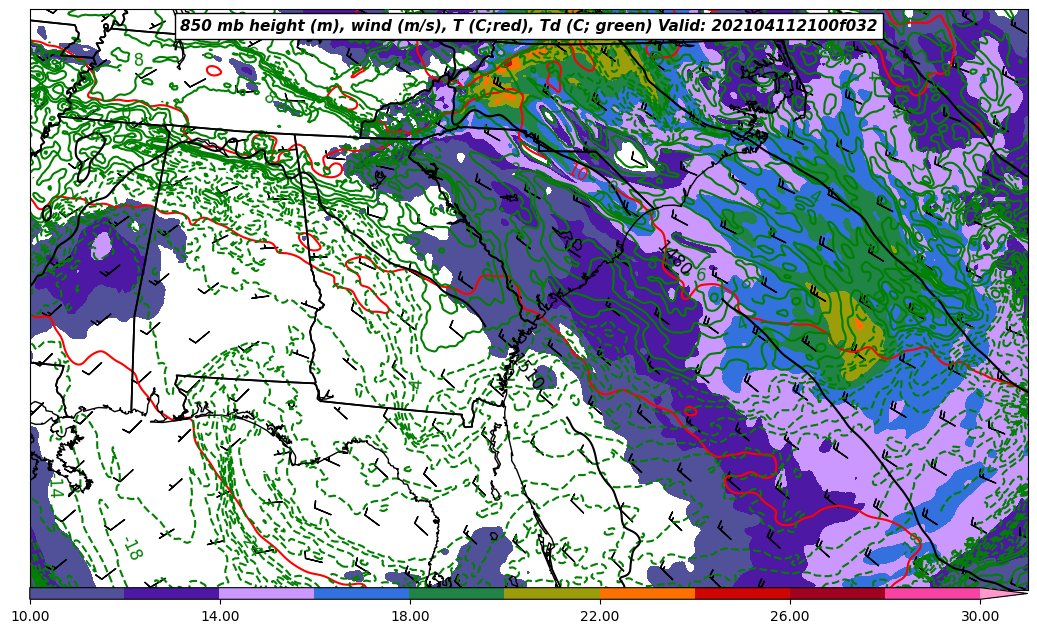Image resolution: width=1037 pixels, height=633 pixels.
Task: Select the green -18 dewpoint contour label
Action: coord(133,548)
